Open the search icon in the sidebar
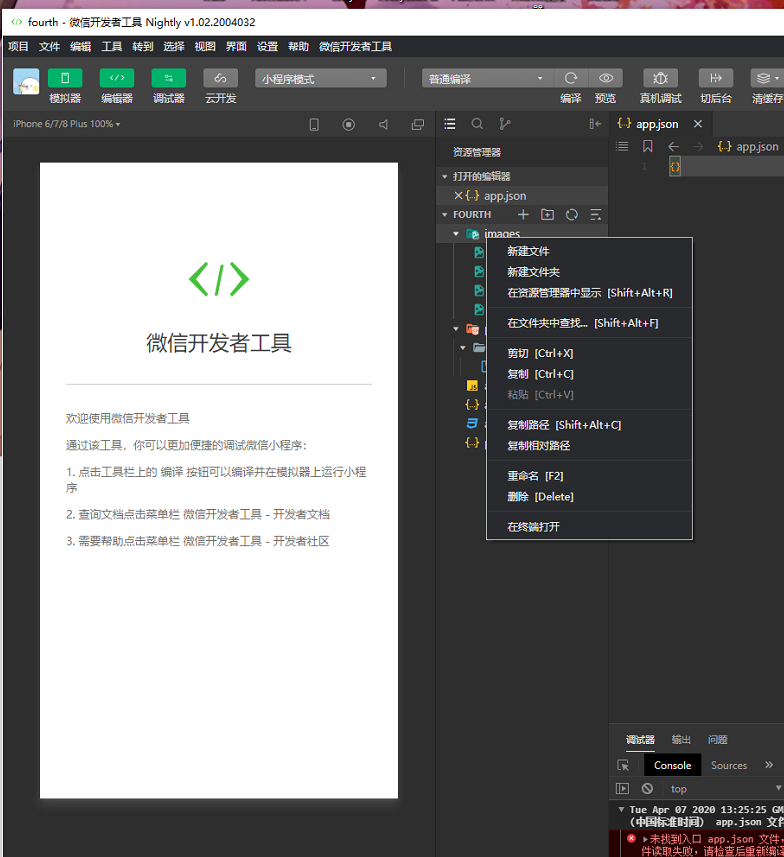 pos(477,124)
